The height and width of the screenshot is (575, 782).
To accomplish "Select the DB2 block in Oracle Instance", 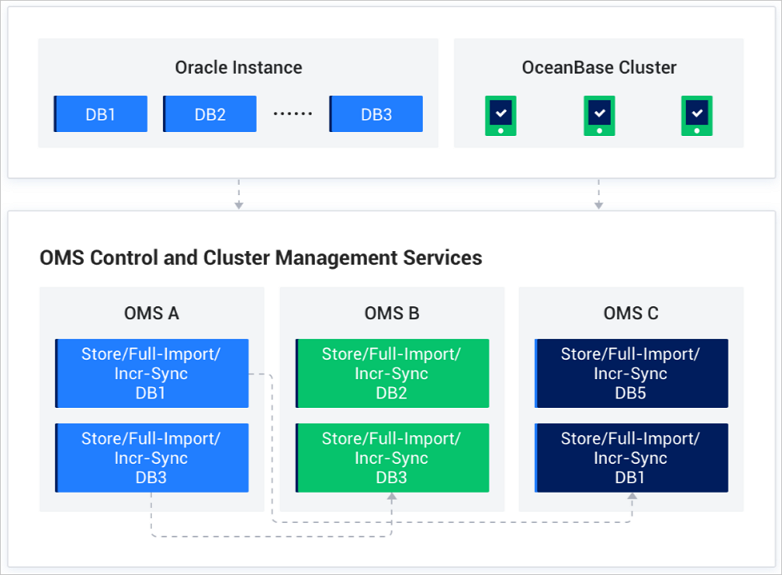I will [x=210, y=114].
